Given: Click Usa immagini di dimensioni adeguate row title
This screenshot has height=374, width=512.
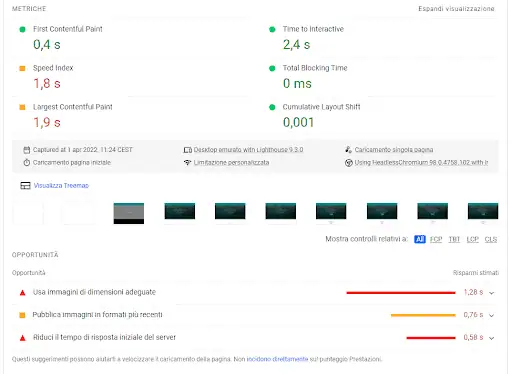Looking at the screenshot, I should pos(94,292).
